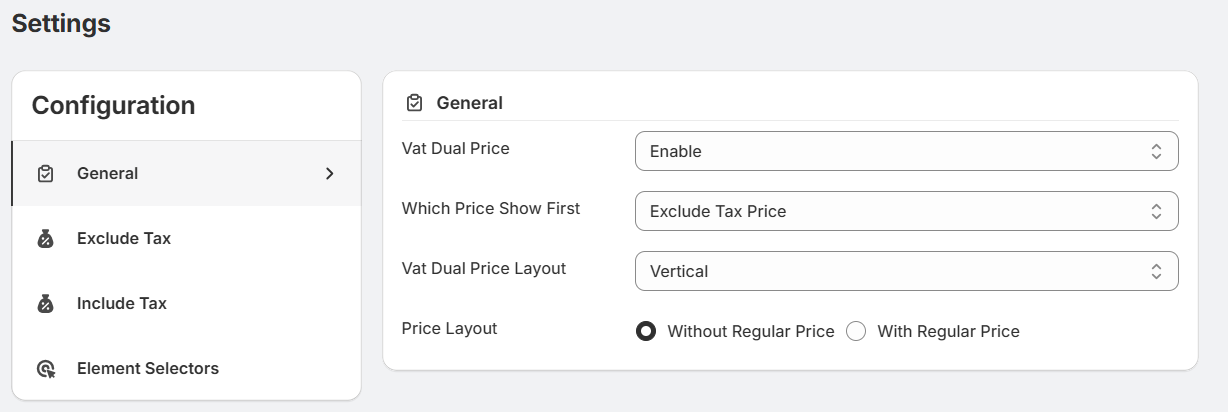Switch to the Exclude Tax section
1228x412 pixels.
(x=124, y=239)
